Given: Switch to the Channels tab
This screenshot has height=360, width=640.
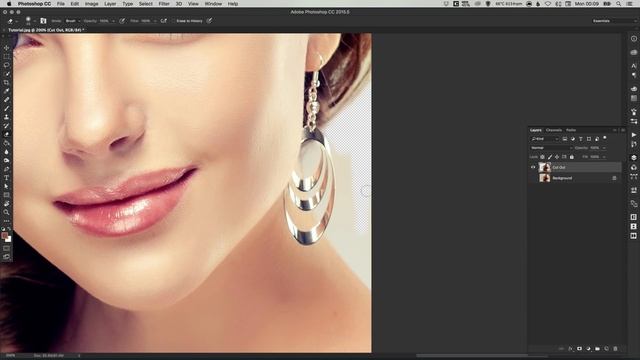Looking at the screenshot, I should coord(554,130).
